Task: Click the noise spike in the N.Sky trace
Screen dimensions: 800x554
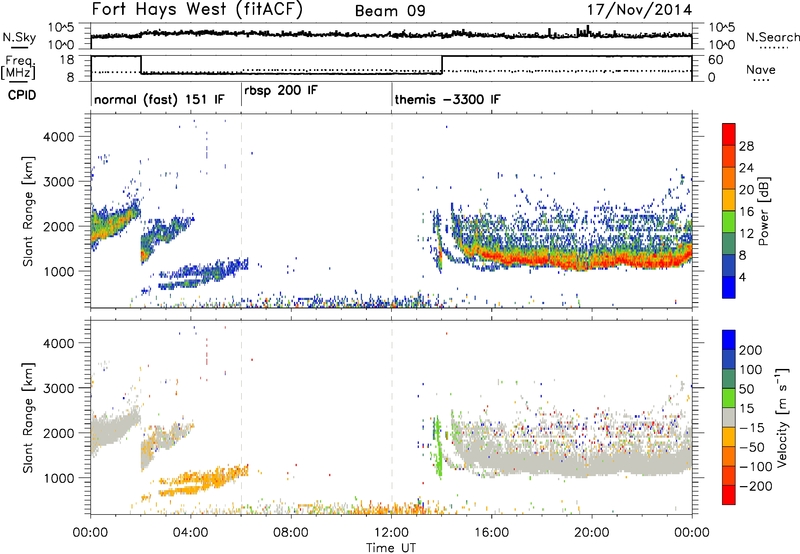Action: click(588, 30)
